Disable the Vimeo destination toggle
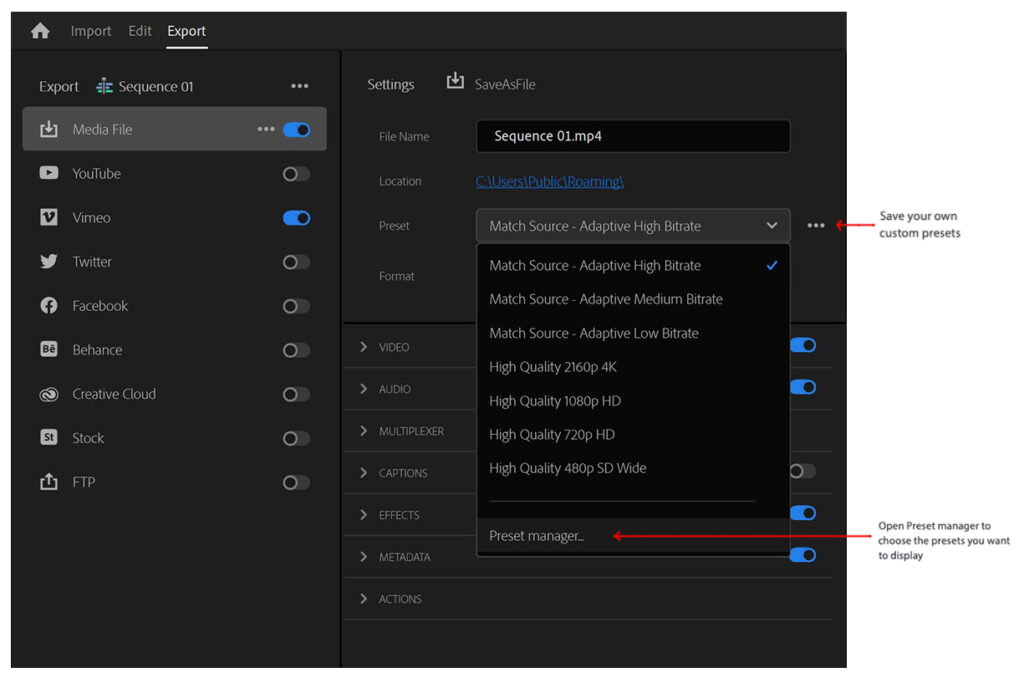 [x=296, y=218]
